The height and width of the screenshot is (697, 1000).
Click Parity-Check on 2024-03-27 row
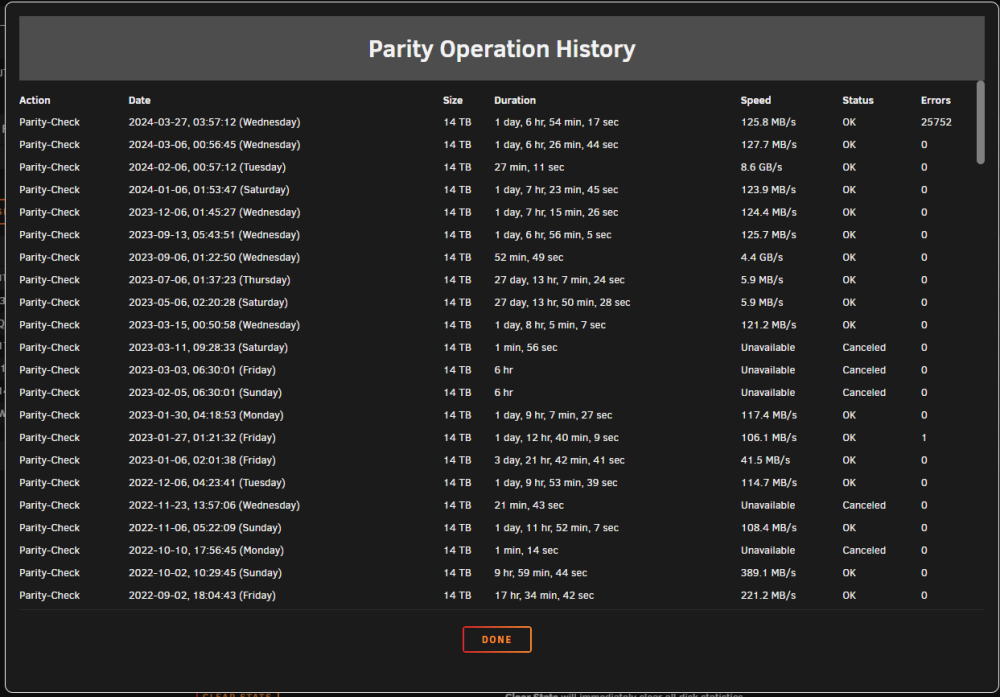pyautogui.click(x=50, y=122)
